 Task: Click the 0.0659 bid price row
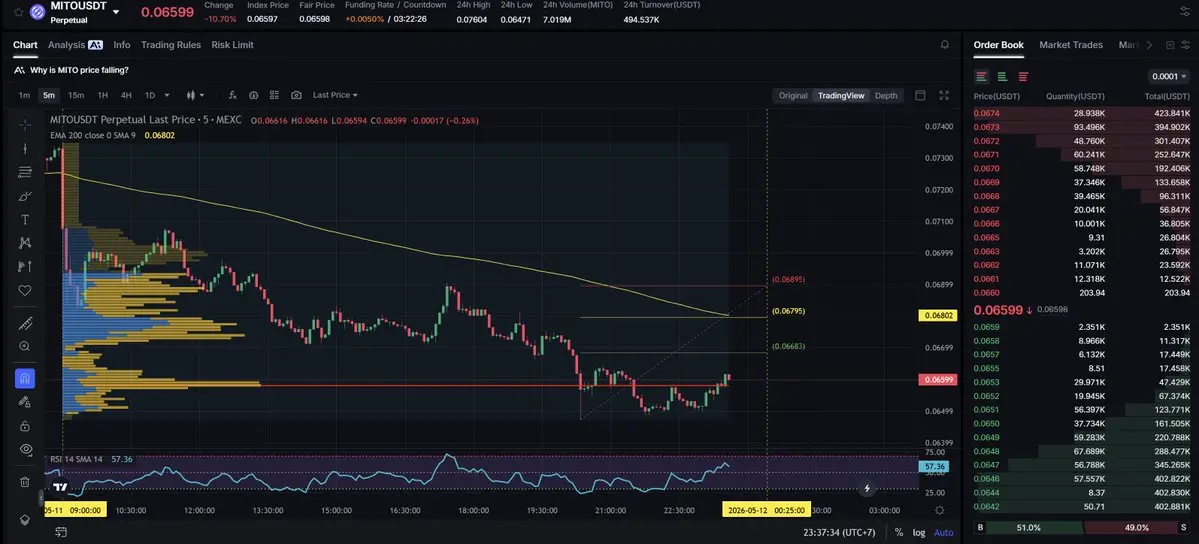pos(1081,327)
